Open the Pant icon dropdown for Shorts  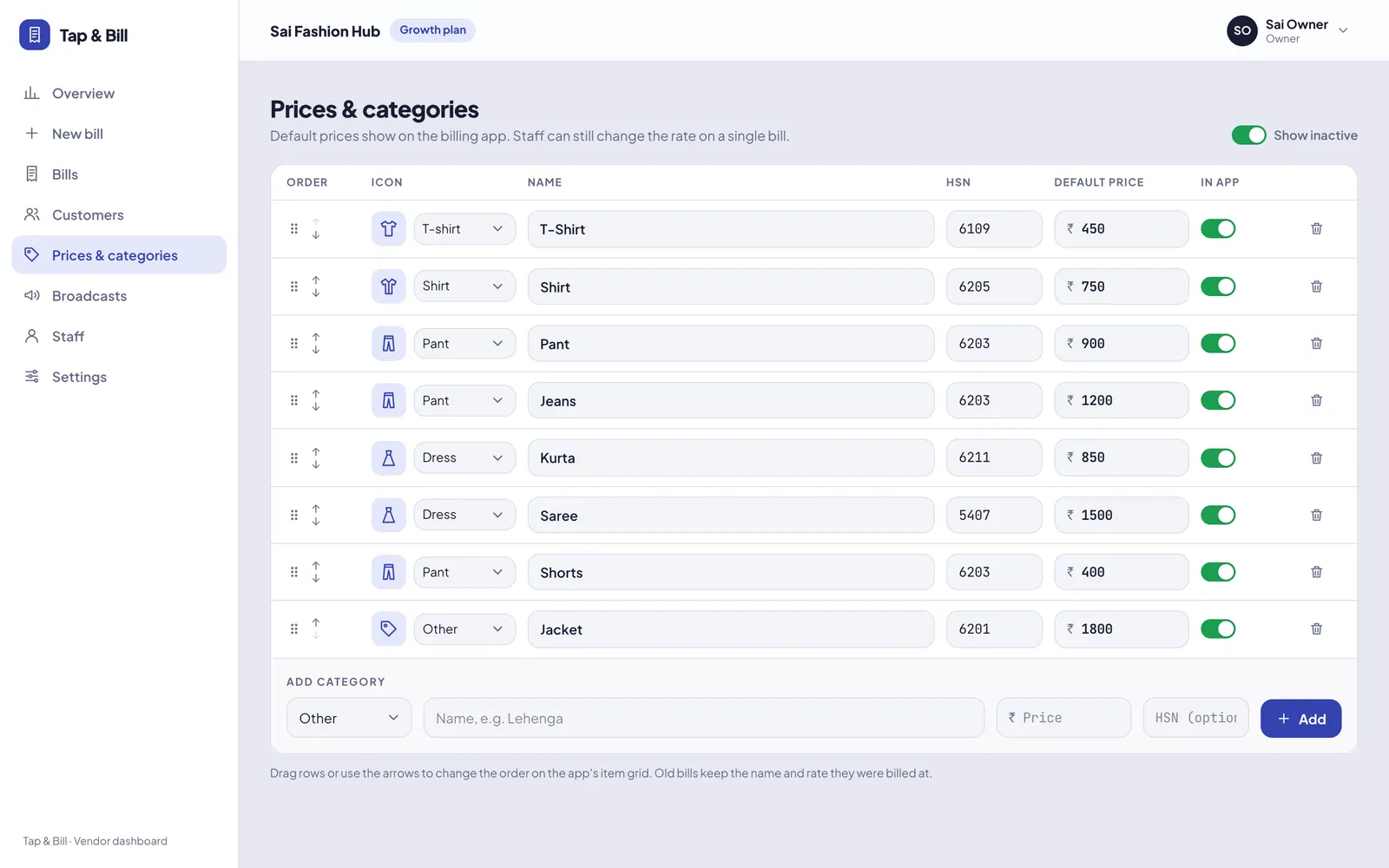pos(464,572)
